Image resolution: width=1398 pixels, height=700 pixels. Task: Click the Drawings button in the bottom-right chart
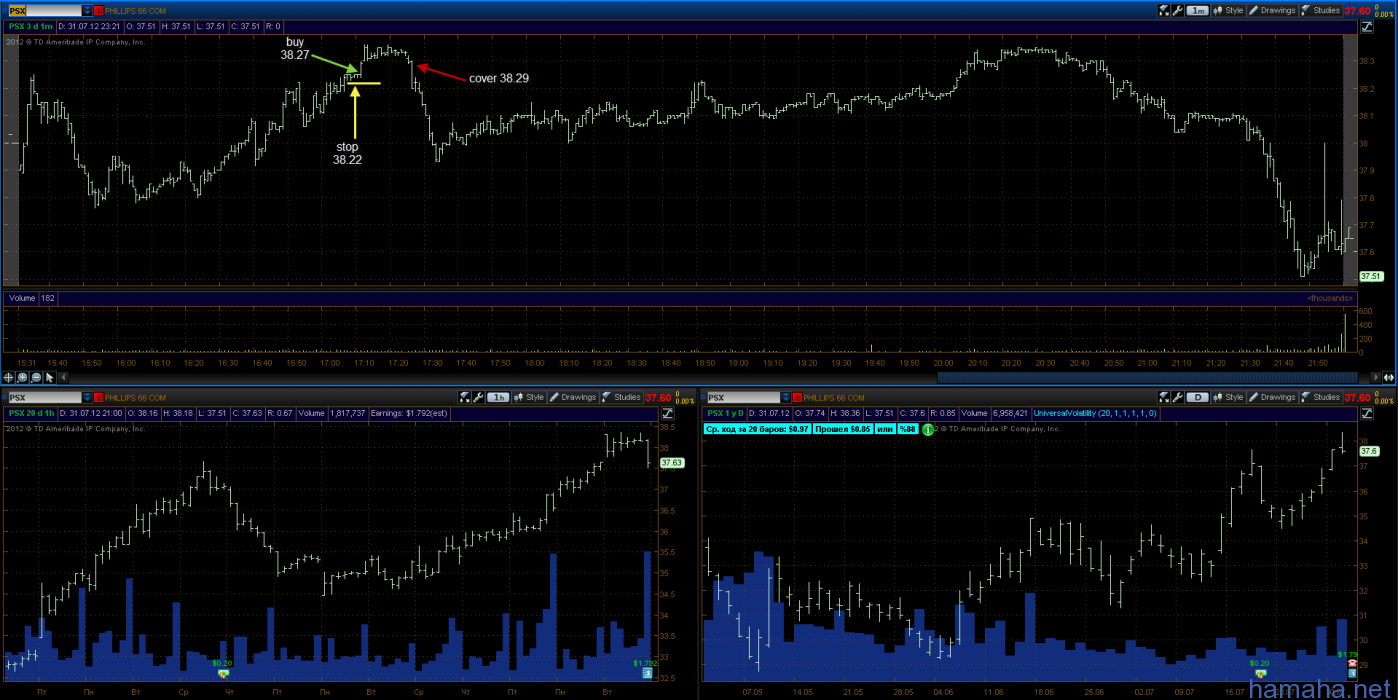pyautogui.click(x=1272, y=397)
